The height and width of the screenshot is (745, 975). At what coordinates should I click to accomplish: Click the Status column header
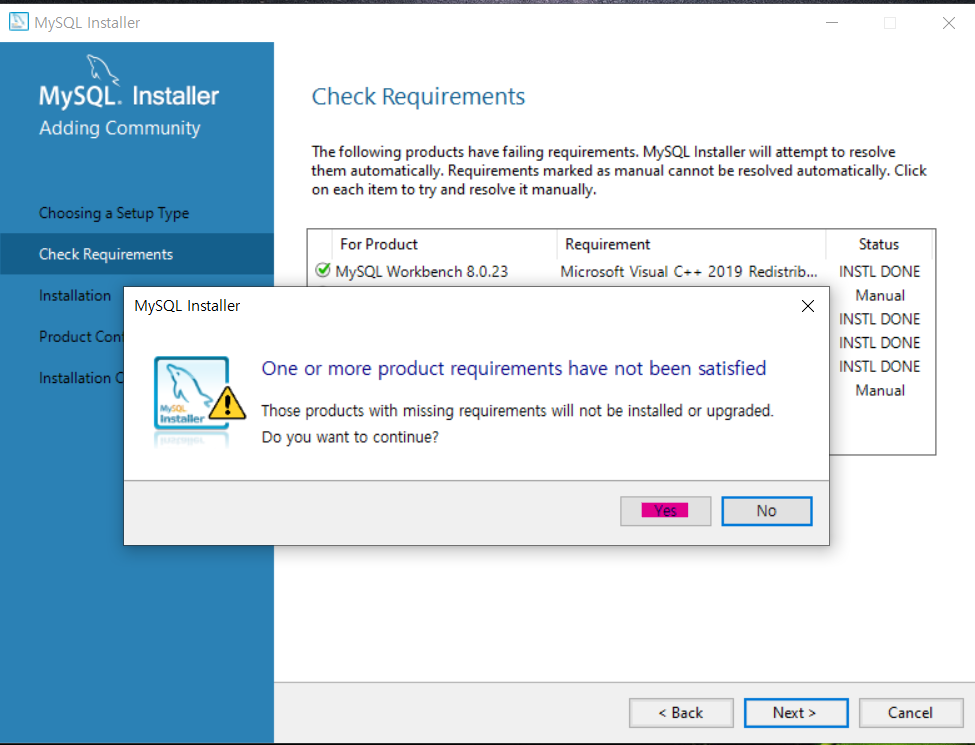point(879,244)
